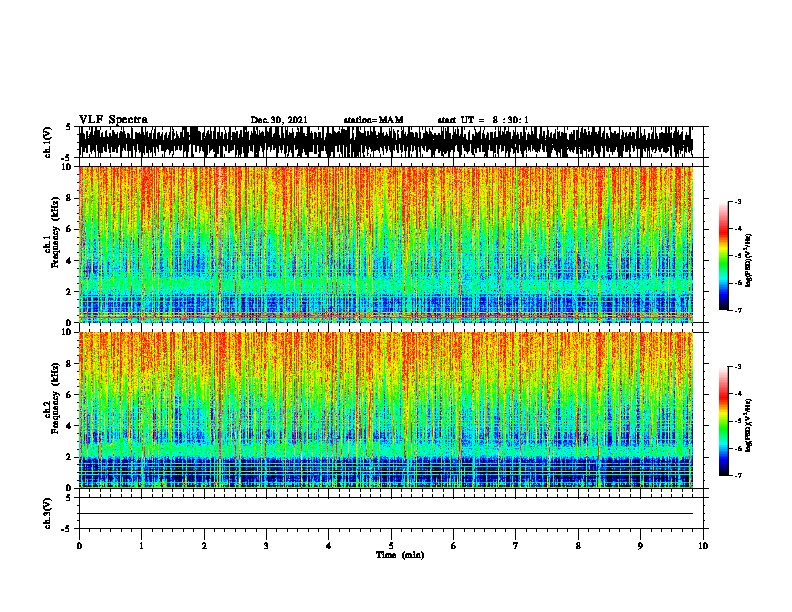Click the "10" kHz tick of ch.1 spectrogram

[x=69, y=167]
